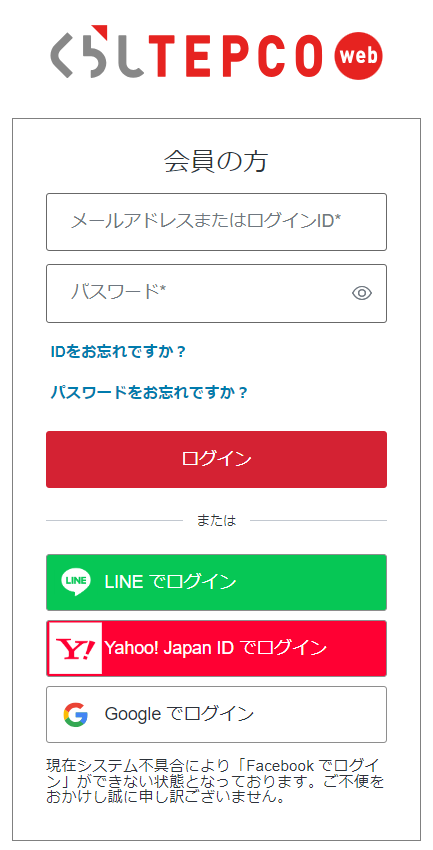Click the red web circle badge
The width and height of the screenshot is (433, 850).
(358, 56)
